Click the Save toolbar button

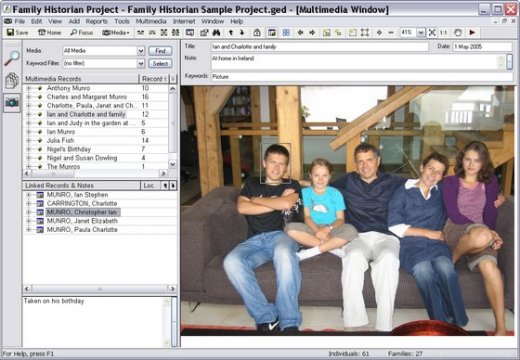tap(17, 32)
